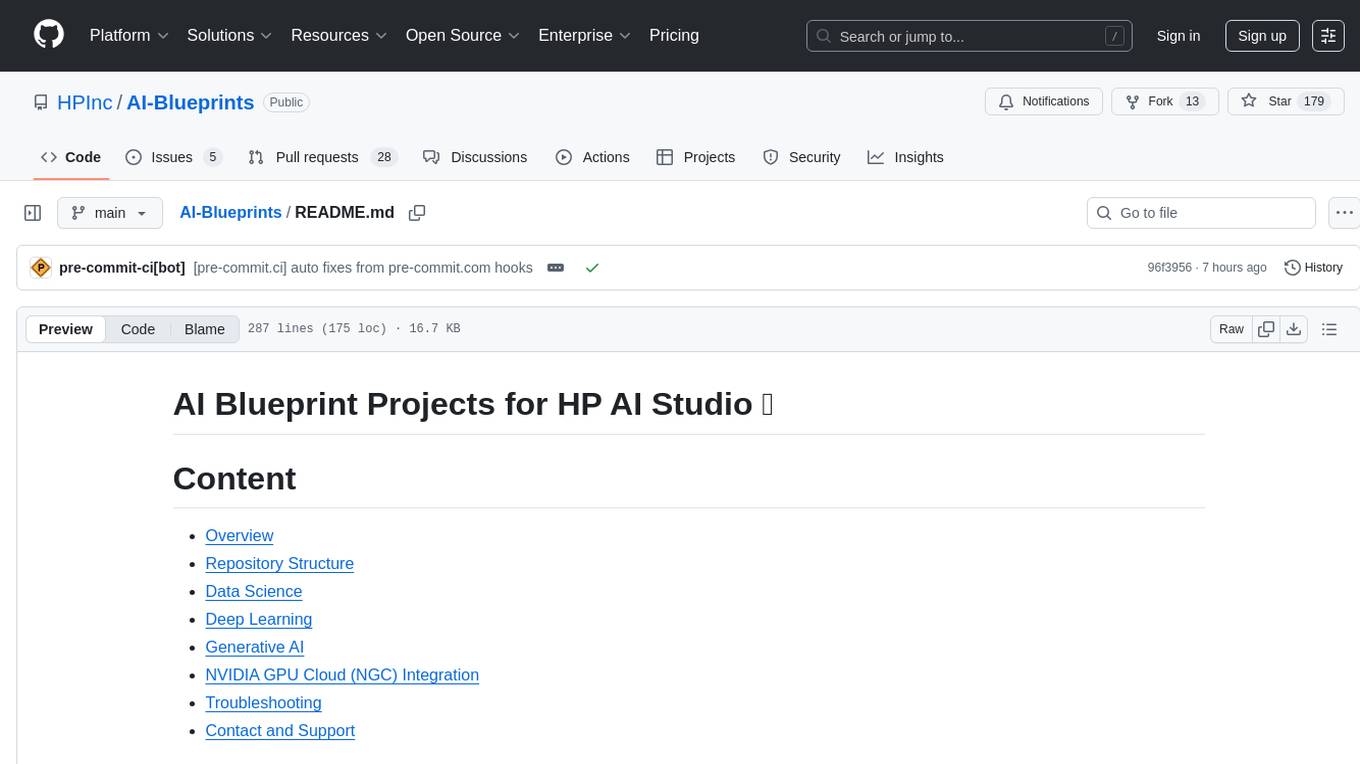
Task: Select the Preview view
Action: click(66, 329)
